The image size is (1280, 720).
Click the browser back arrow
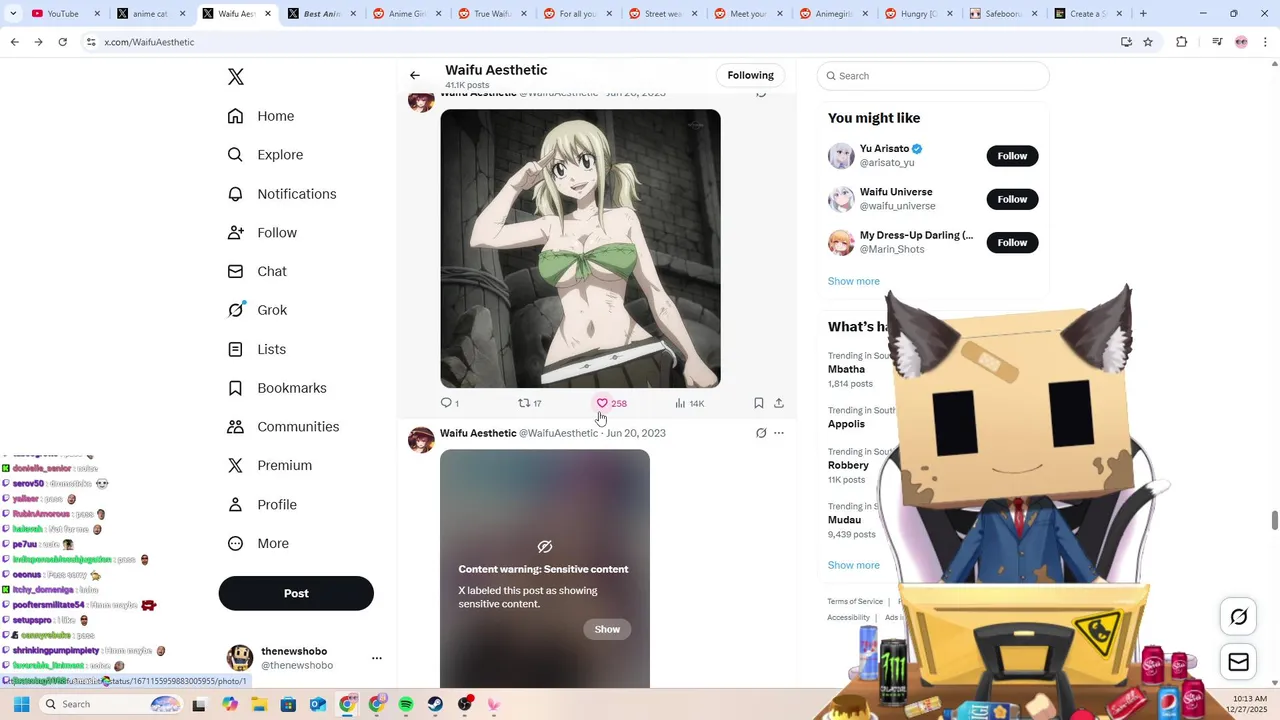pos(14,42)
